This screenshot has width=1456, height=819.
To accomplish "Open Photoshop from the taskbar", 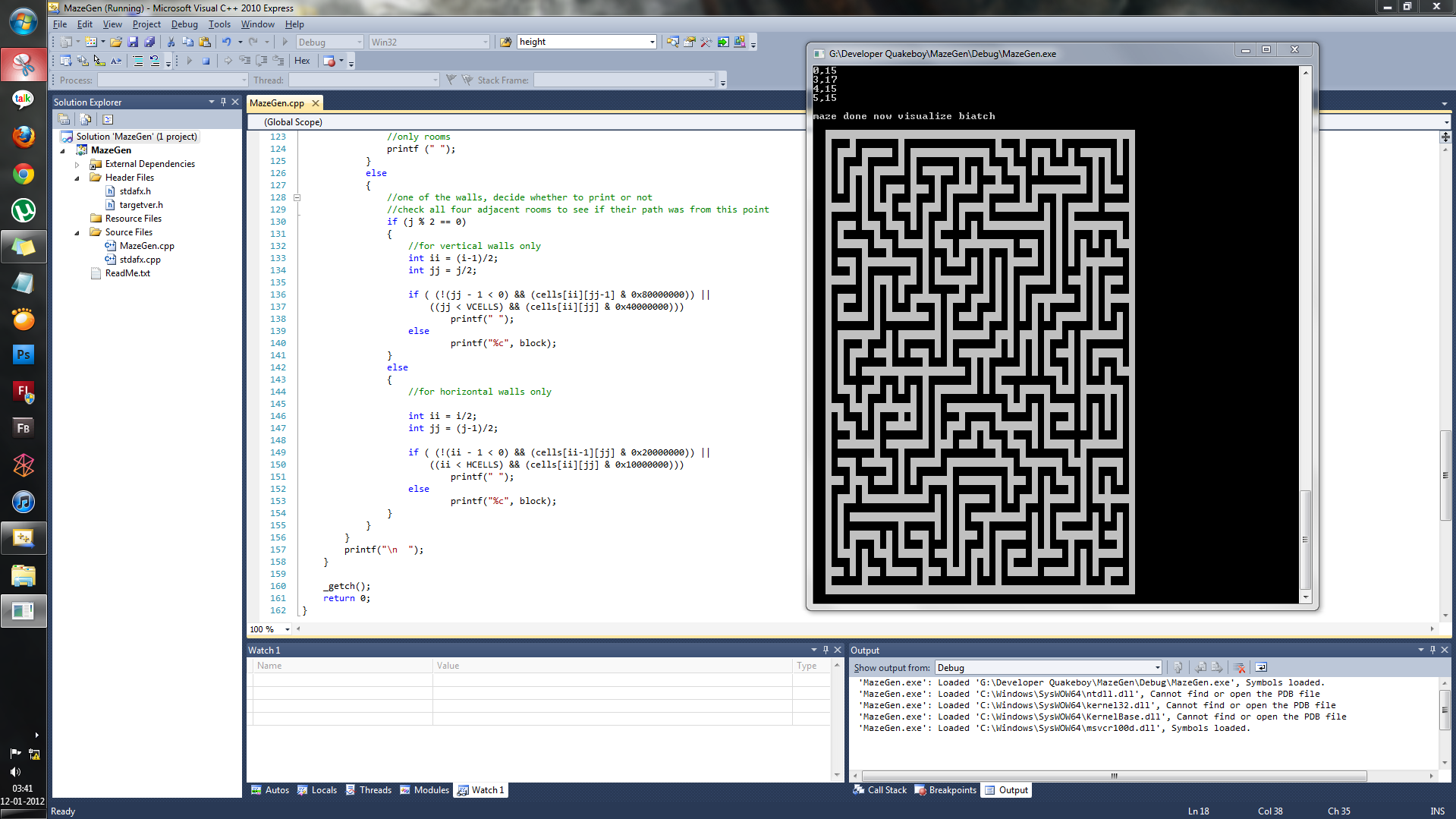I will (24, 354).
